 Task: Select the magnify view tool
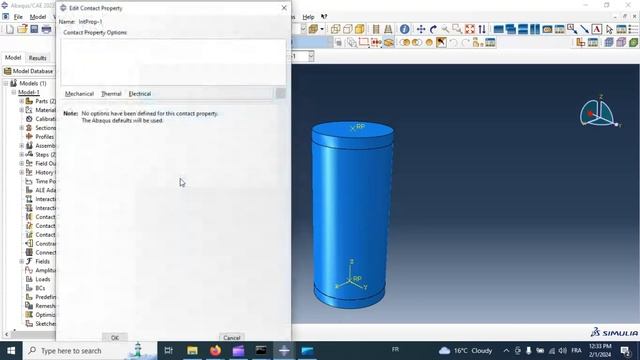pyautogui.click(x=445, y=29)
